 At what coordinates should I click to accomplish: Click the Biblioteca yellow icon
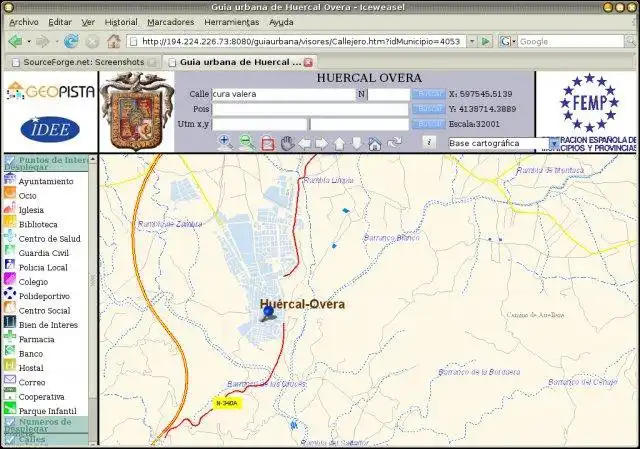click(9, 222)
